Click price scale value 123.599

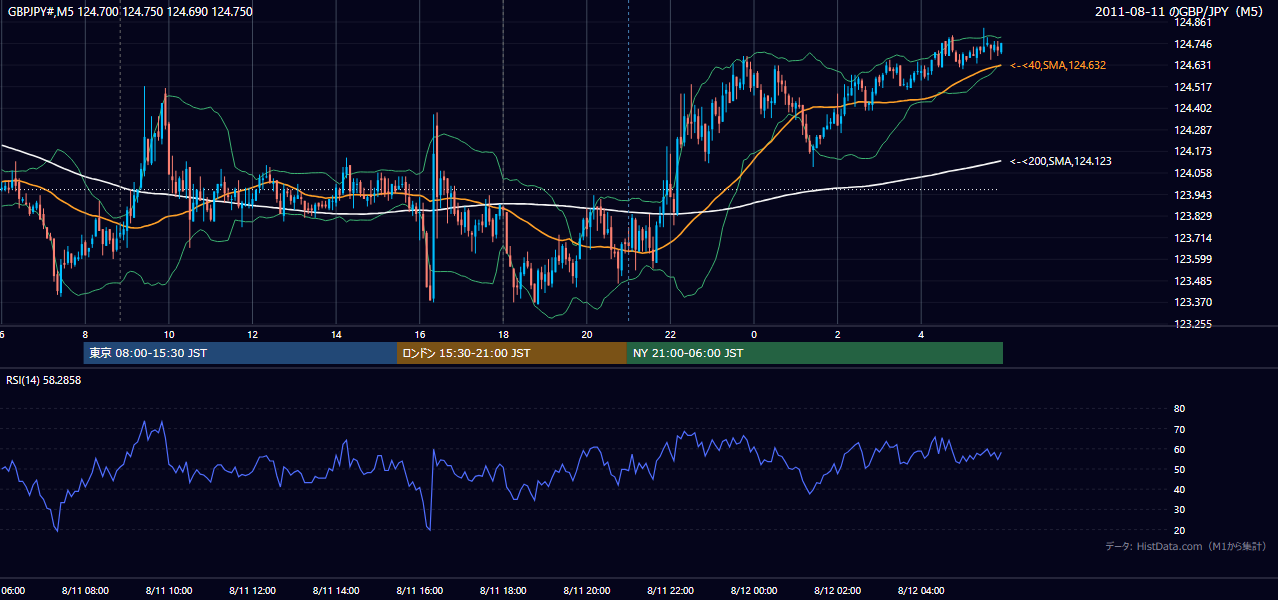[1192, 259]
